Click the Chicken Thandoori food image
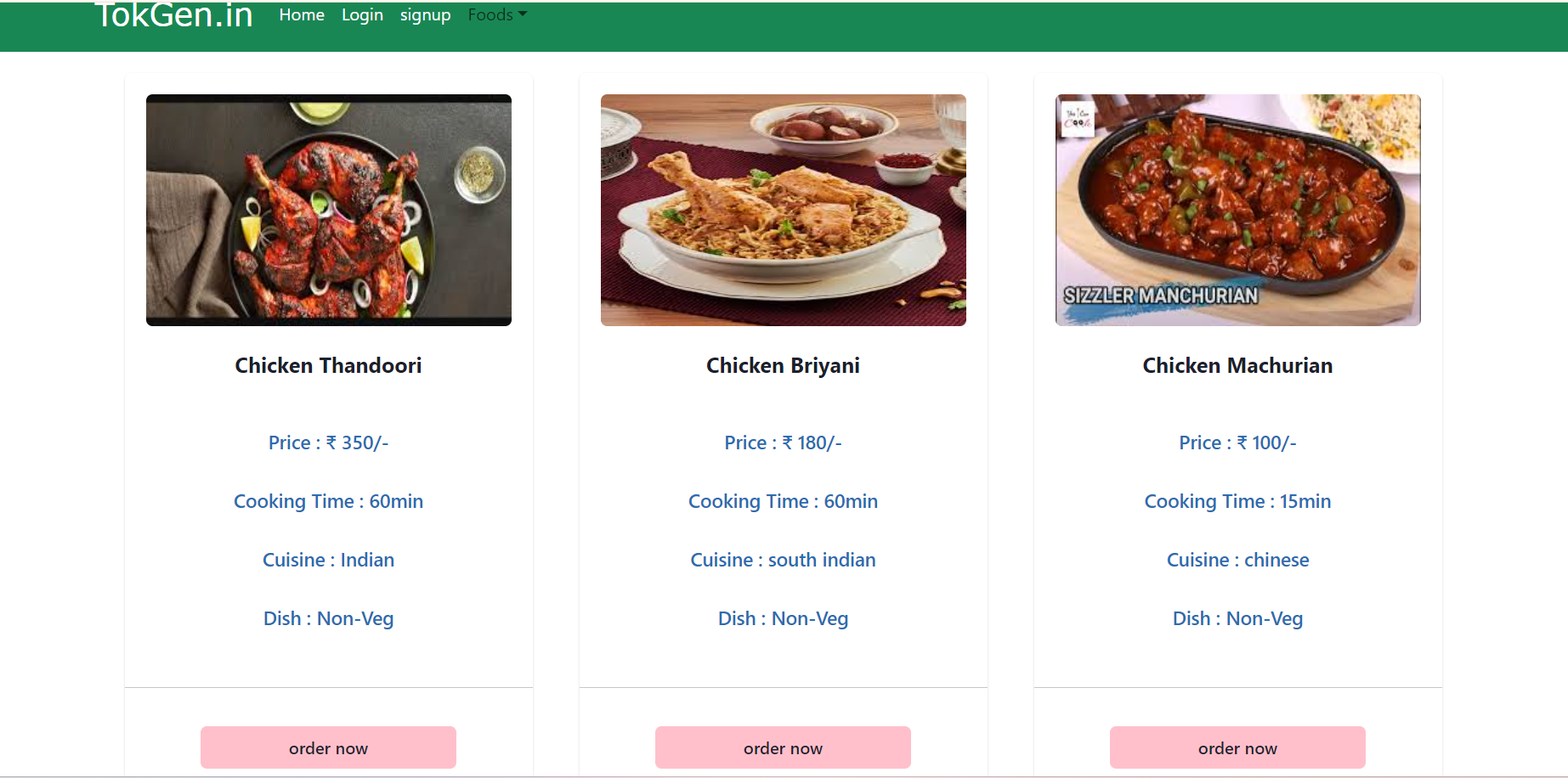This screenshot has width=1568, height=778. point(329,210)
